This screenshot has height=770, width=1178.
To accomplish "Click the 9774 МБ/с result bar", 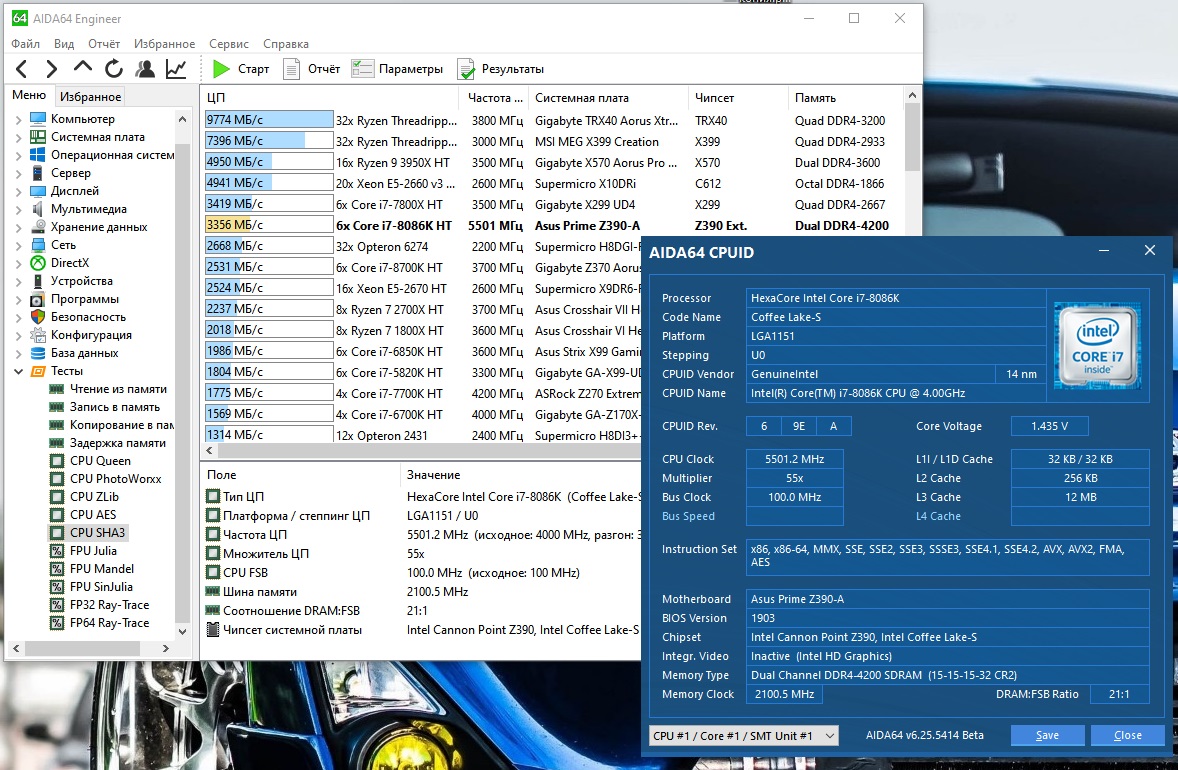I will click(269, 120).
